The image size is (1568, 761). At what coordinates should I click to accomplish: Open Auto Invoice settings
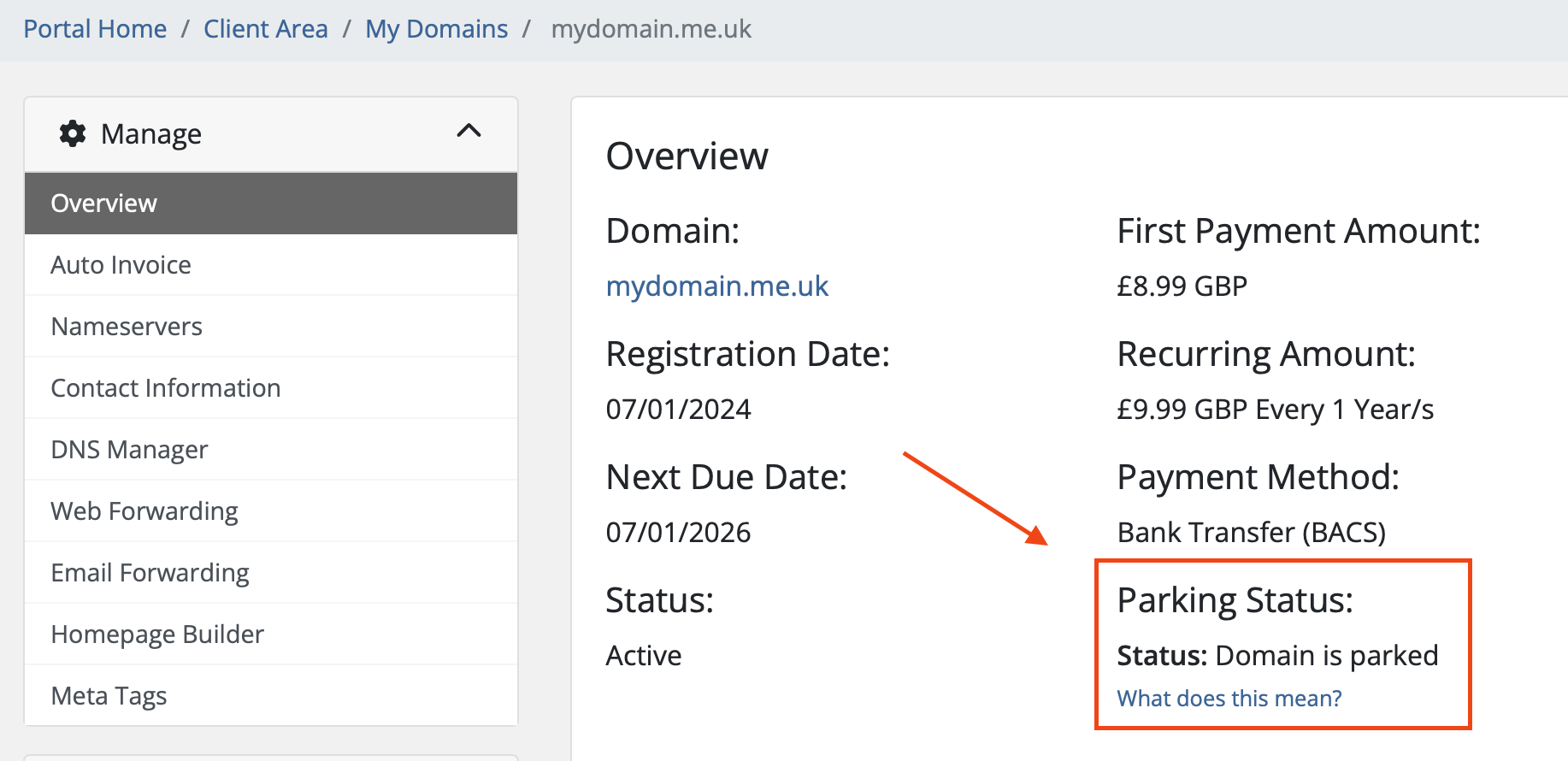point(121,265)
